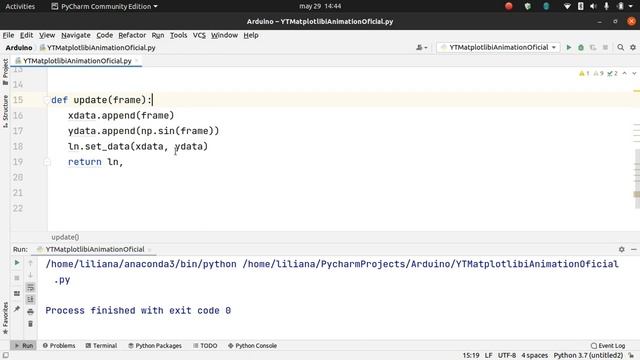Open the File menu

click(x=8, y=35)
